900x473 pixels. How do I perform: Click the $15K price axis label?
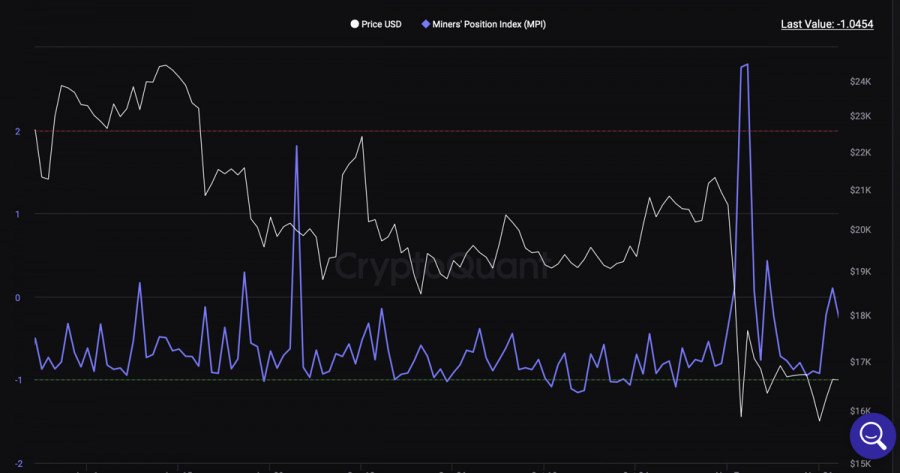(861, 464)
